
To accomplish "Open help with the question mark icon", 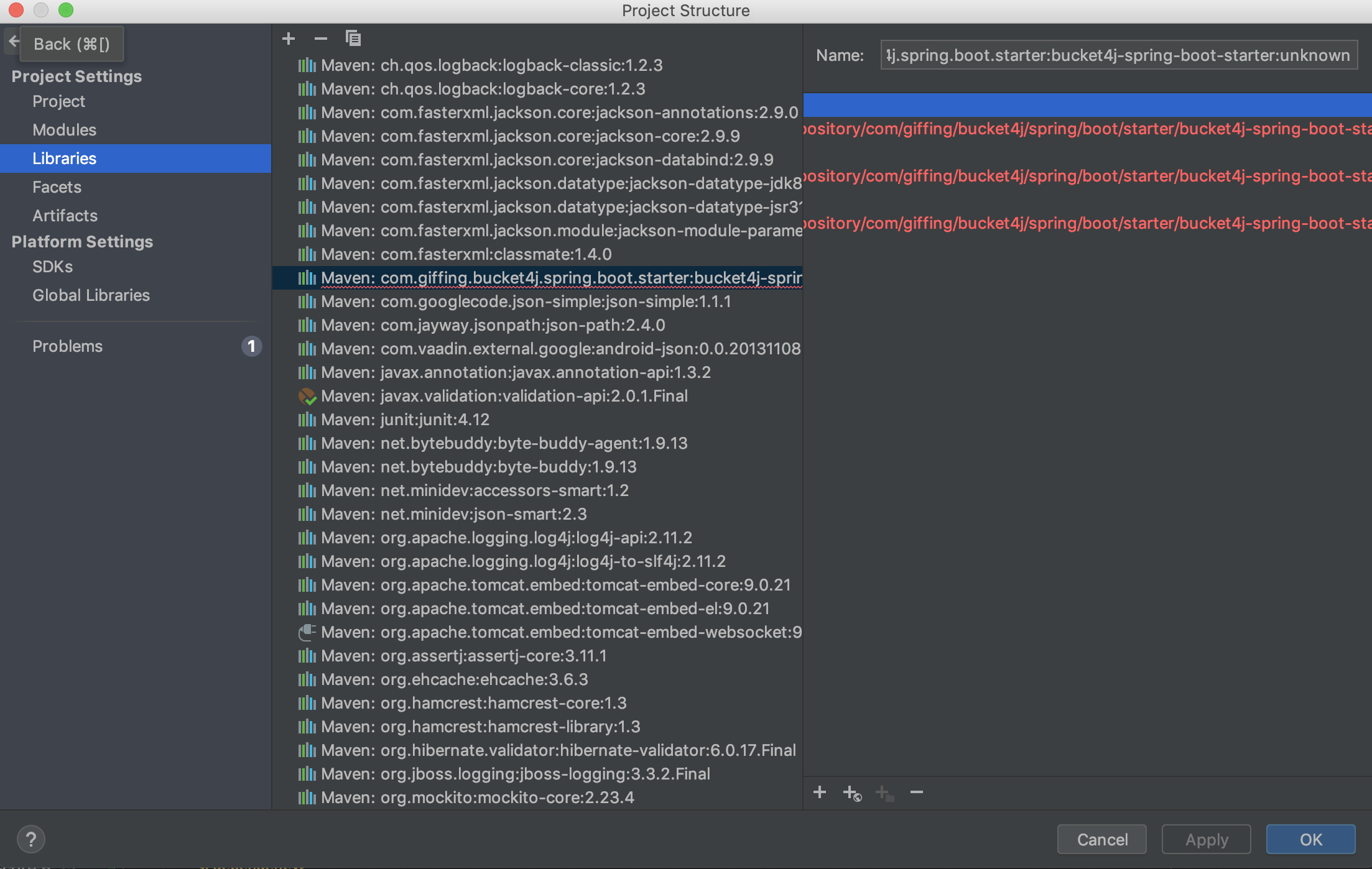I will click(x=30, y=839).
